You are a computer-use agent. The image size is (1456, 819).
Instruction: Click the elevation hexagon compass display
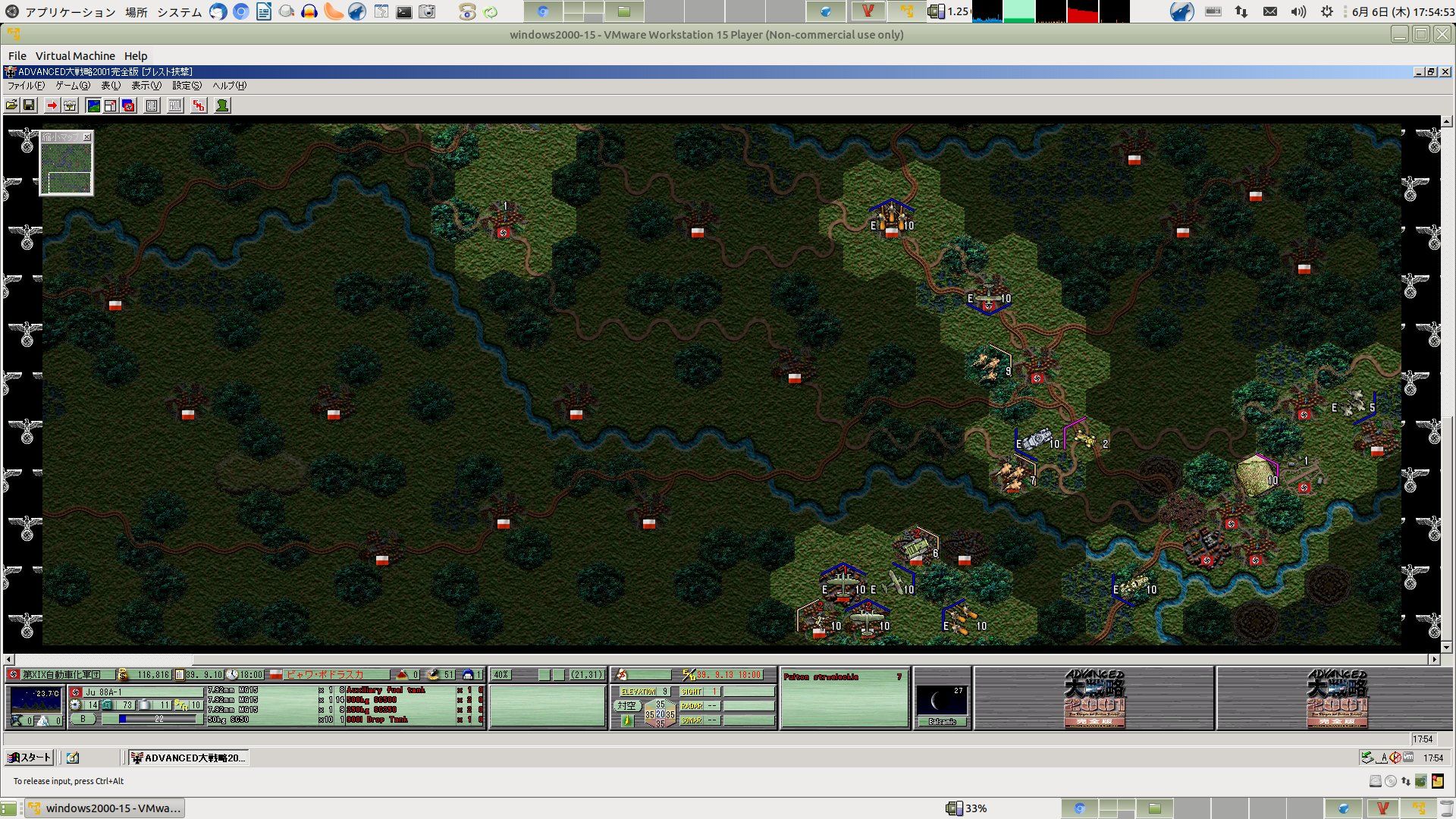tap(660, 714)
